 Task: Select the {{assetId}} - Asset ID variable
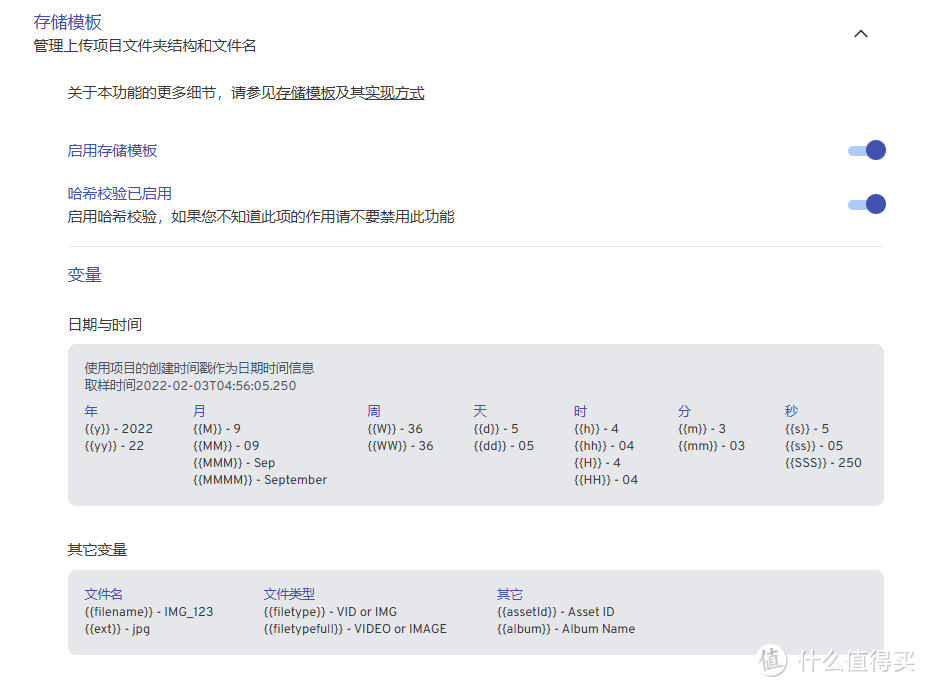pos(556,612)
